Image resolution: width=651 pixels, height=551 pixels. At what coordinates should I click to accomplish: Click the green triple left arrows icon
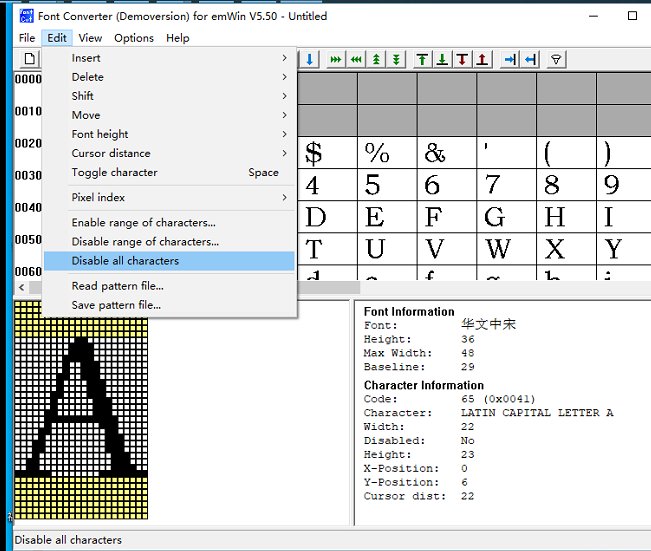(x=356, y=59)
